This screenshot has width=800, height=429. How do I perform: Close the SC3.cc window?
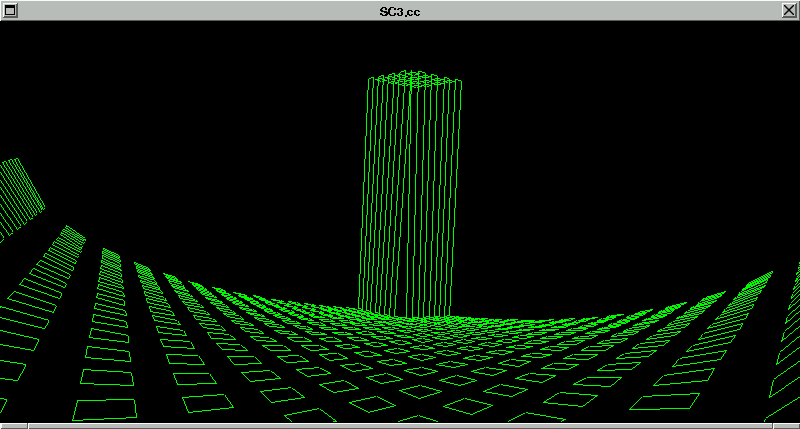coord(790,9)
